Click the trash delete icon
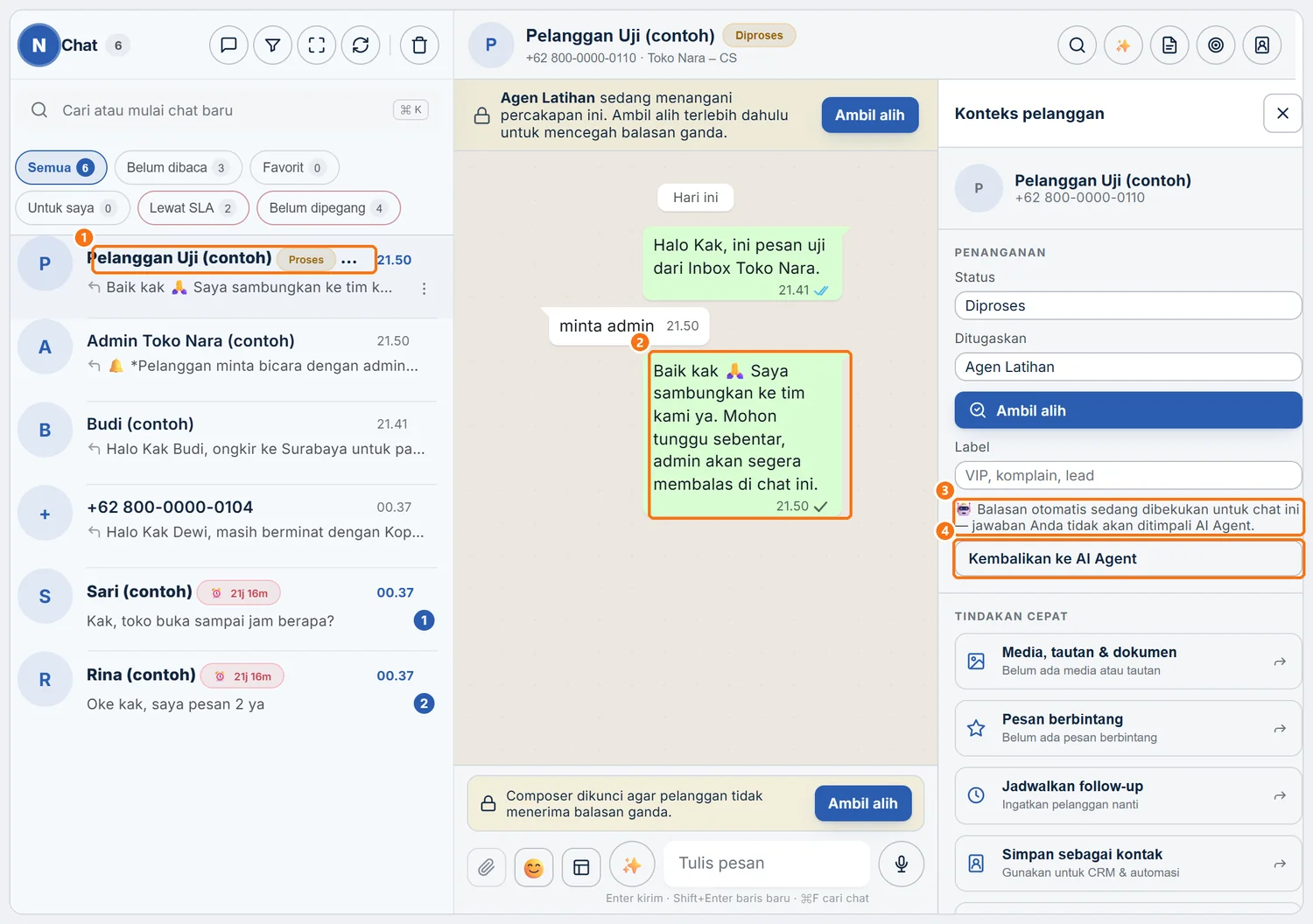The height and width of the screenshot is (924, 1313). [419, 45]
